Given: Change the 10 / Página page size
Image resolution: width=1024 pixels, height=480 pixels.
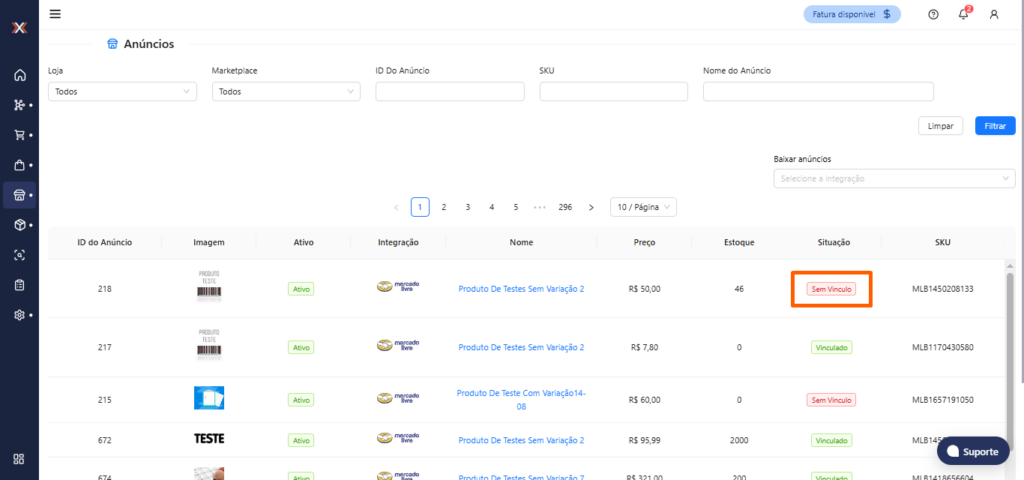Looking at the screenshot, I should [x=643, y=207].
